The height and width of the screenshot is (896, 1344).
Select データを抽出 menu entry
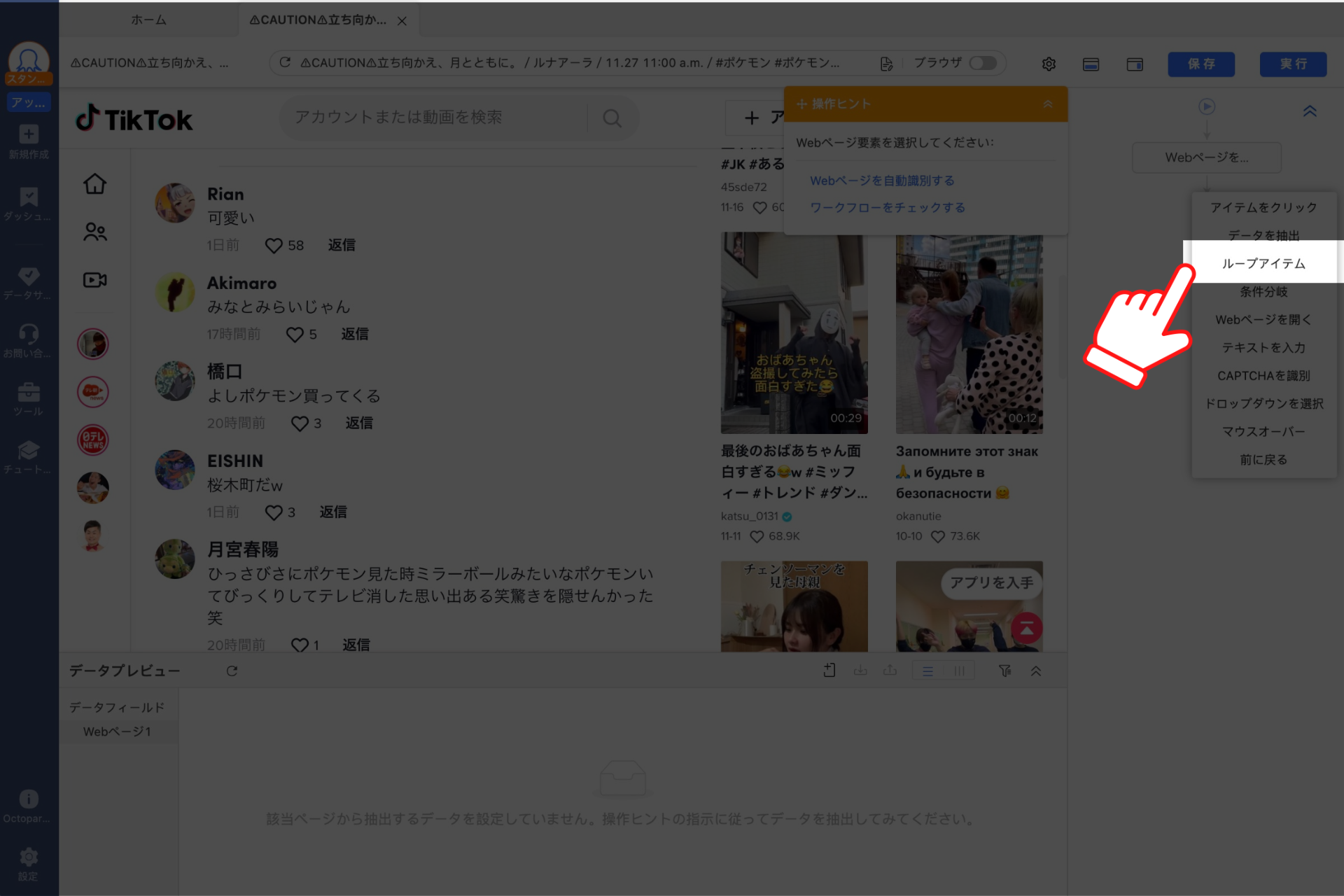tap(1263, 235)
